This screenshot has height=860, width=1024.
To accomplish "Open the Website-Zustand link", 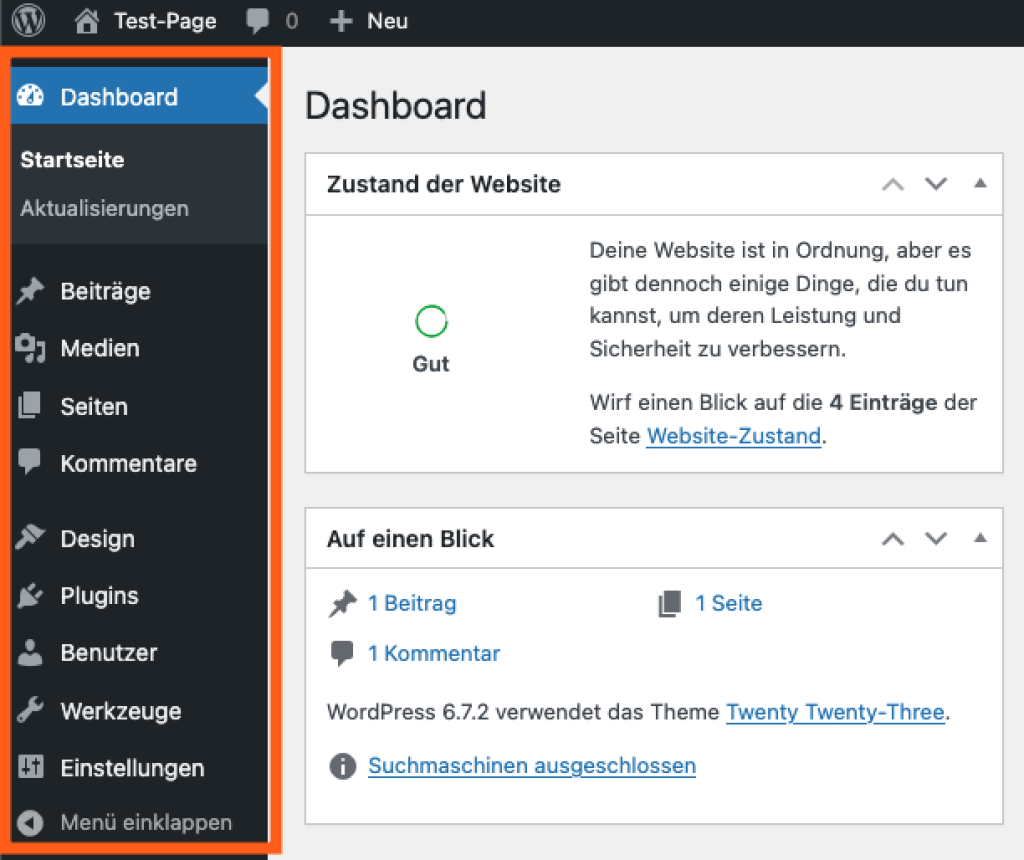I will 734,436.
